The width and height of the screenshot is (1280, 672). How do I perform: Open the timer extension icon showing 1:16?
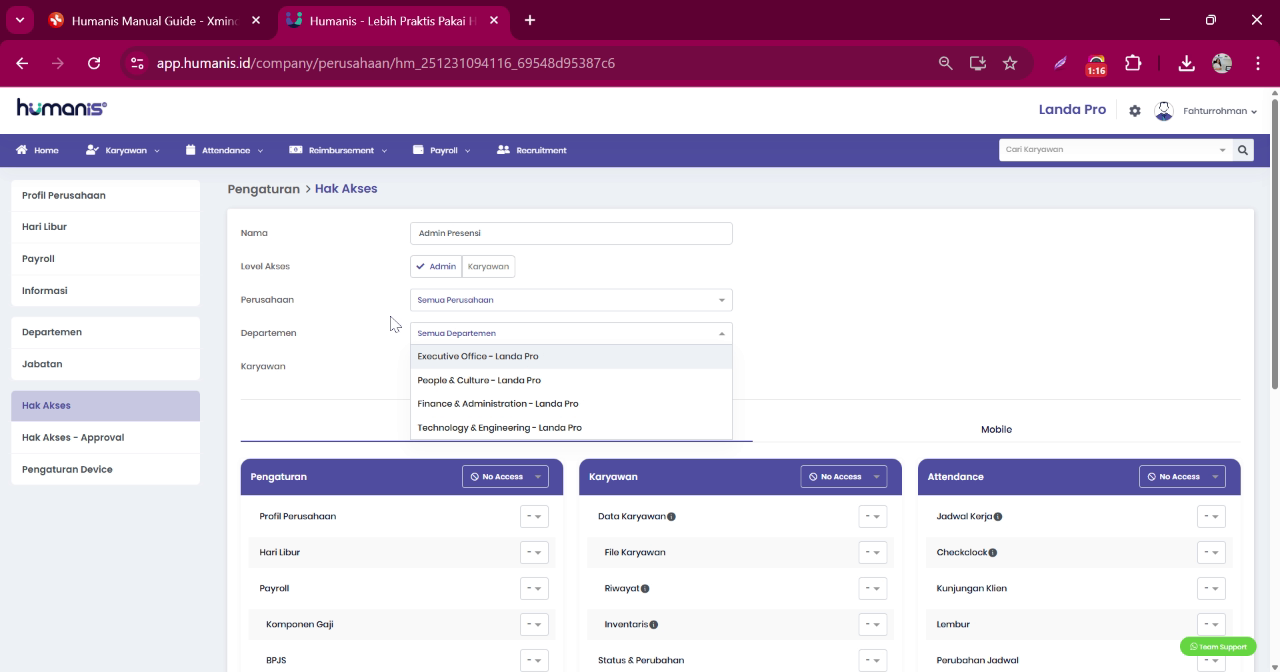(1096, 65)
